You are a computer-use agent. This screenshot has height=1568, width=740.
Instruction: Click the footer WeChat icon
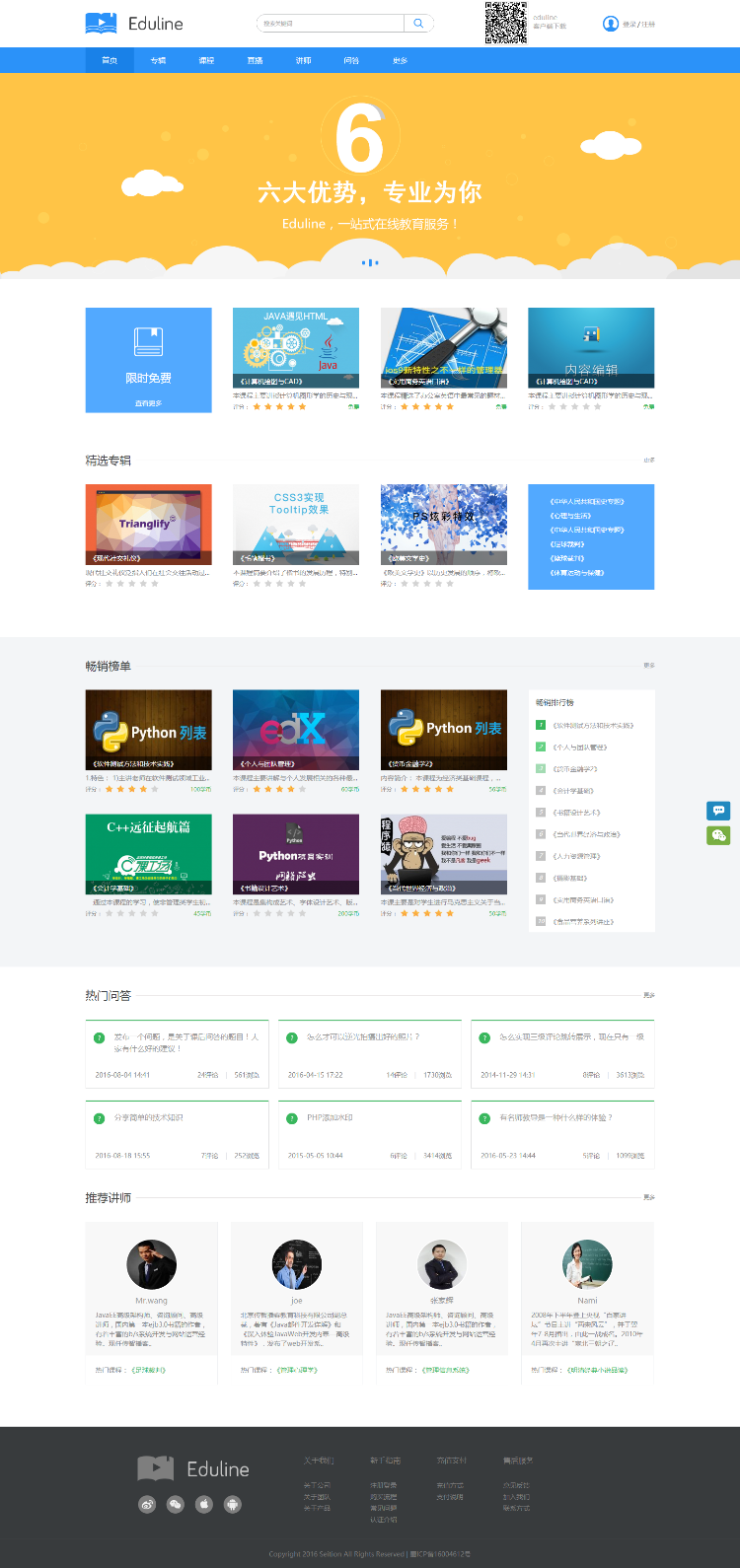point(176,1504)
